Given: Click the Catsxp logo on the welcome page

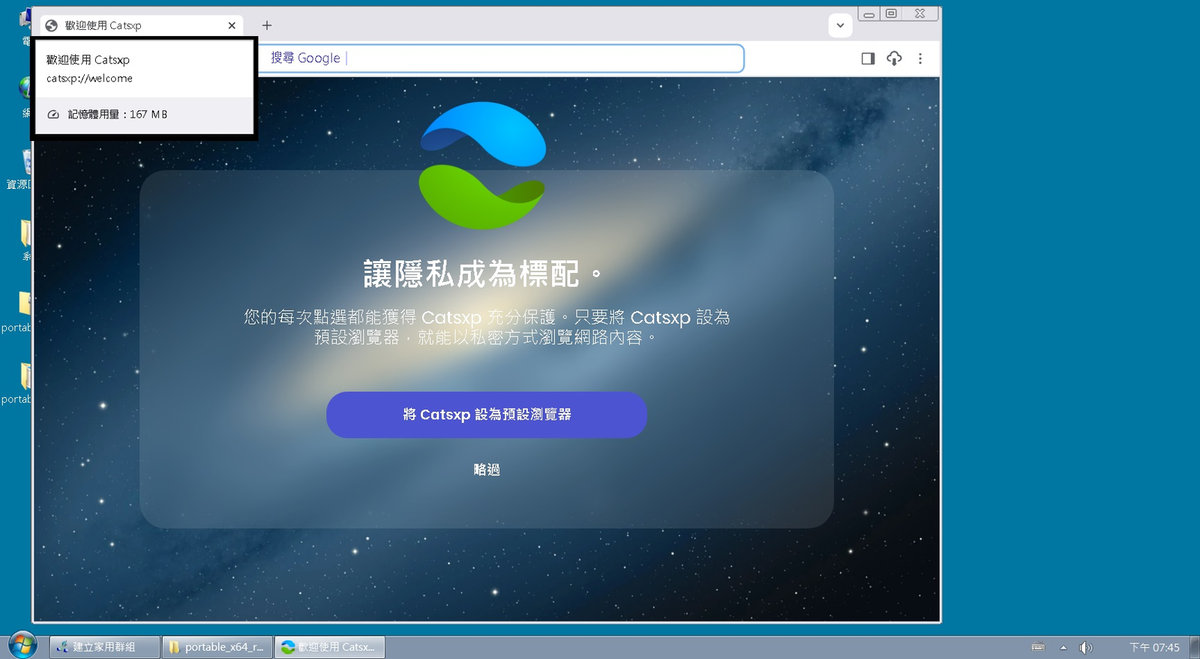Looking at the screenshot, I should point(483,165).
